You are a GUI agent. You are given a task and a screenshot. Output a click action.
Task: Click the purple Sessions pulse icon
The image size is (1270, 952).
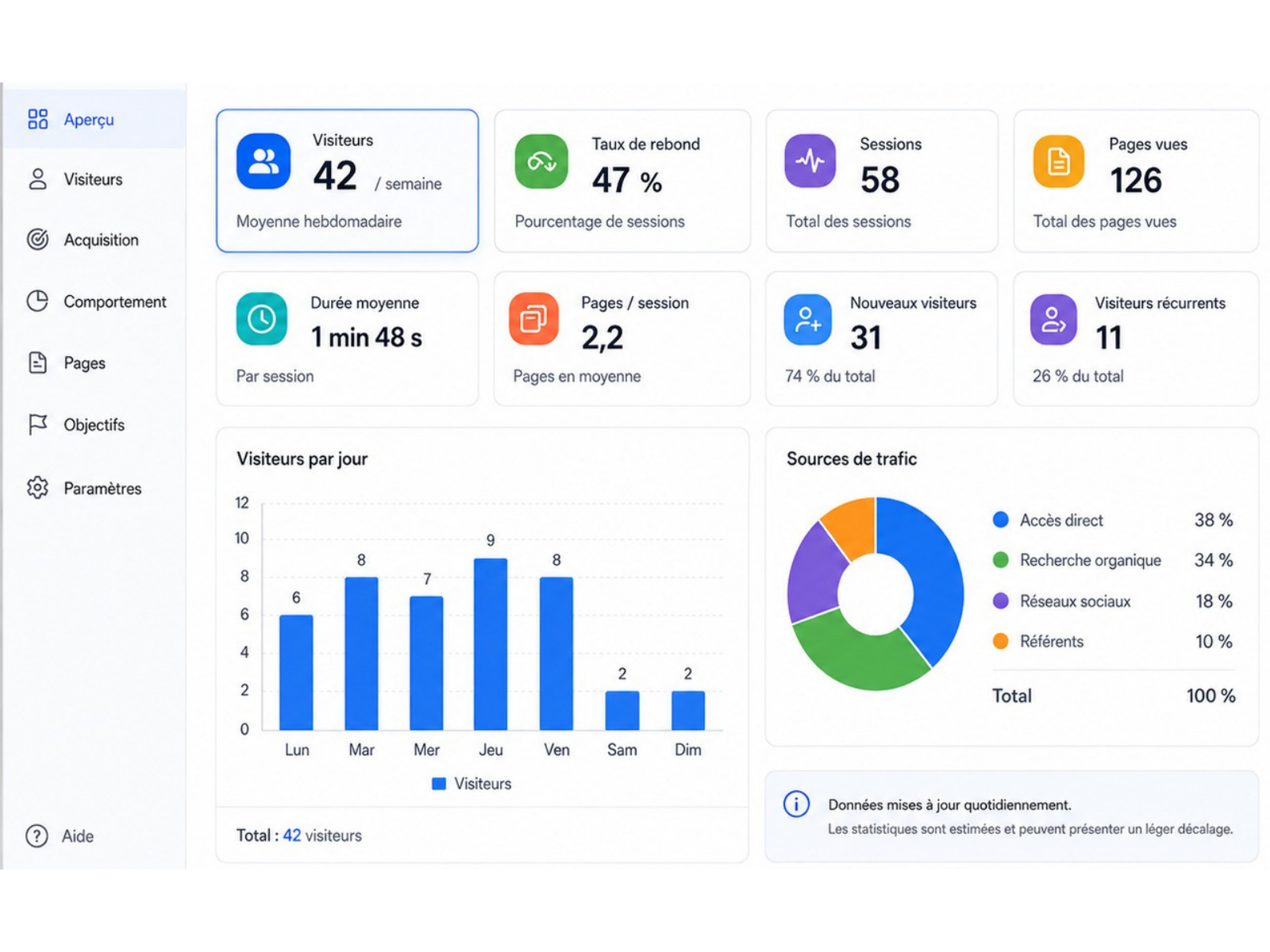pyautogui.click(x=810, y=161)
